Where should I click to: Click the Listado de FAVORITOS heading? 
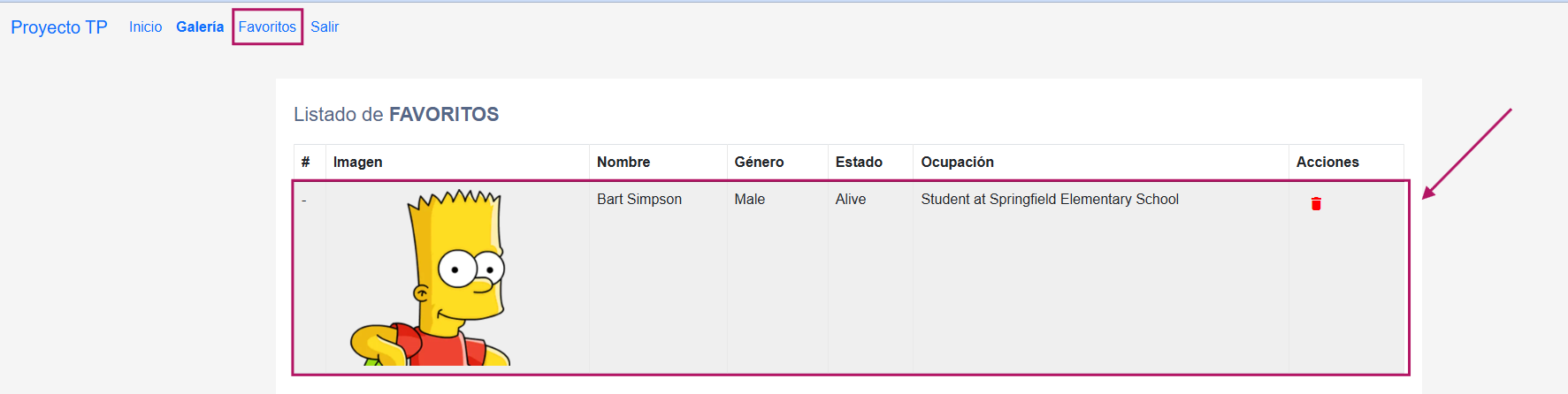[396, 115]
